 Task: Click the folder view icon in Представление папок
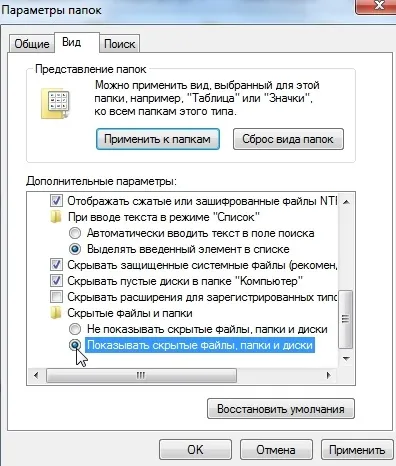pos(56,103)
